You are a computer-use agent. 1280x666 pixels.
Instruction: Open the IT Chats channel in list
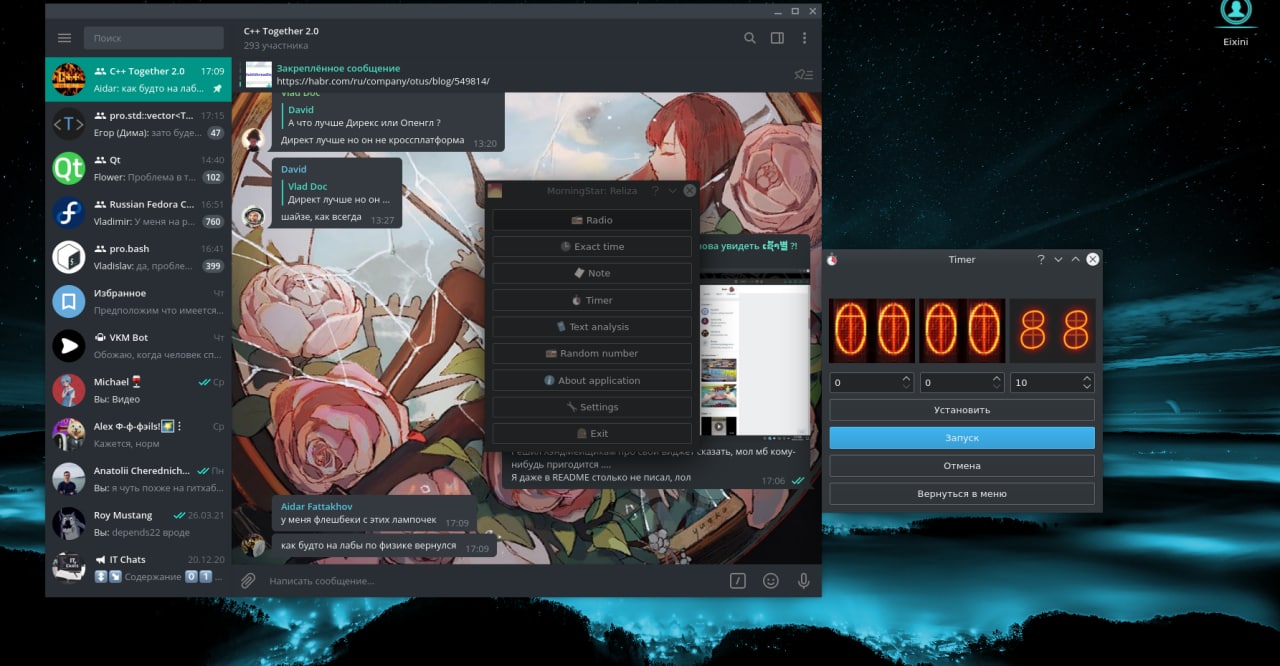[x=138, y=567]
